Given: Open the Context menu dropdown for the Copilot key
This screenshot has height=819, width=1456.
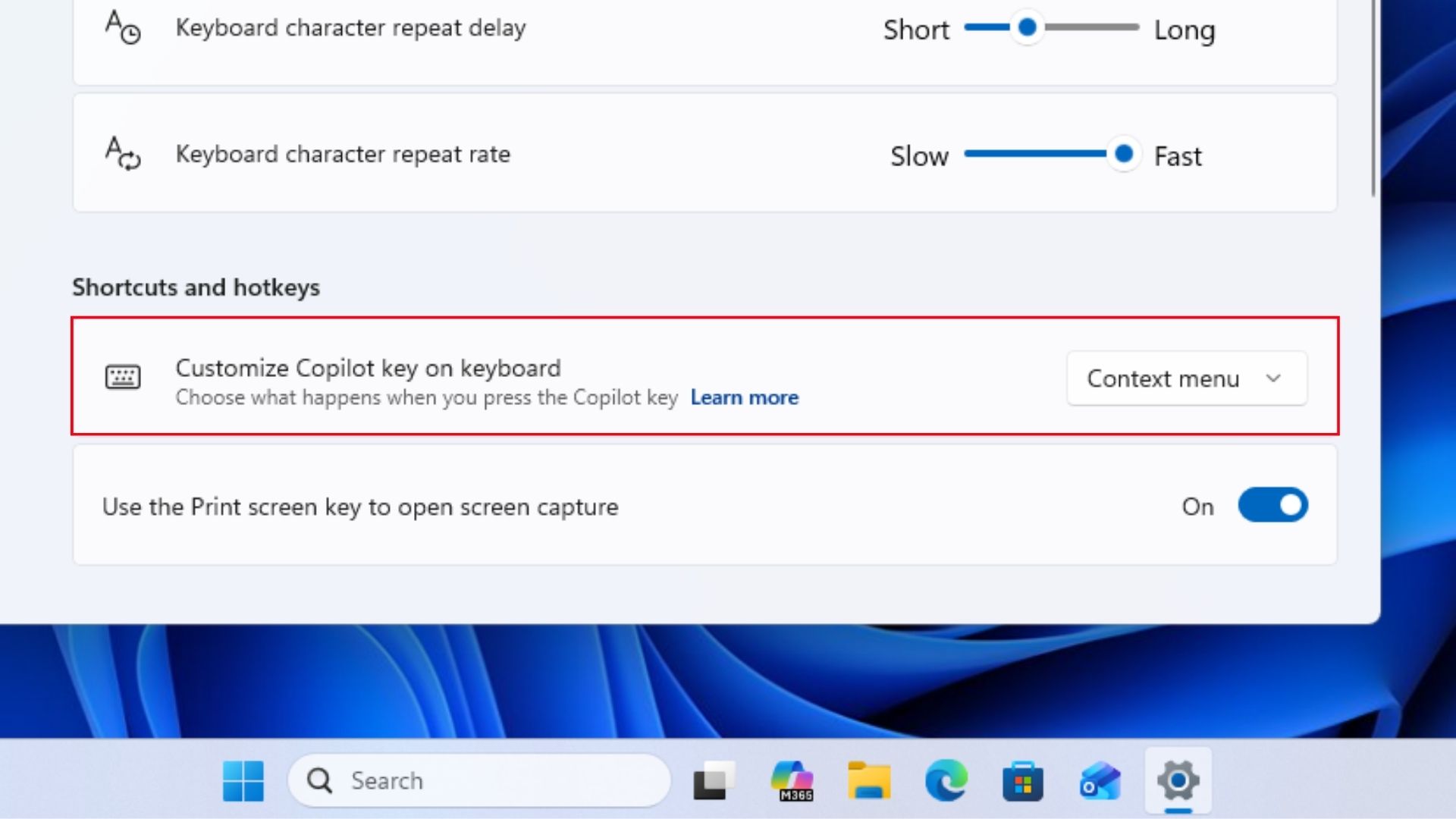Looking at the screenshot, I should pos(1187,378).
